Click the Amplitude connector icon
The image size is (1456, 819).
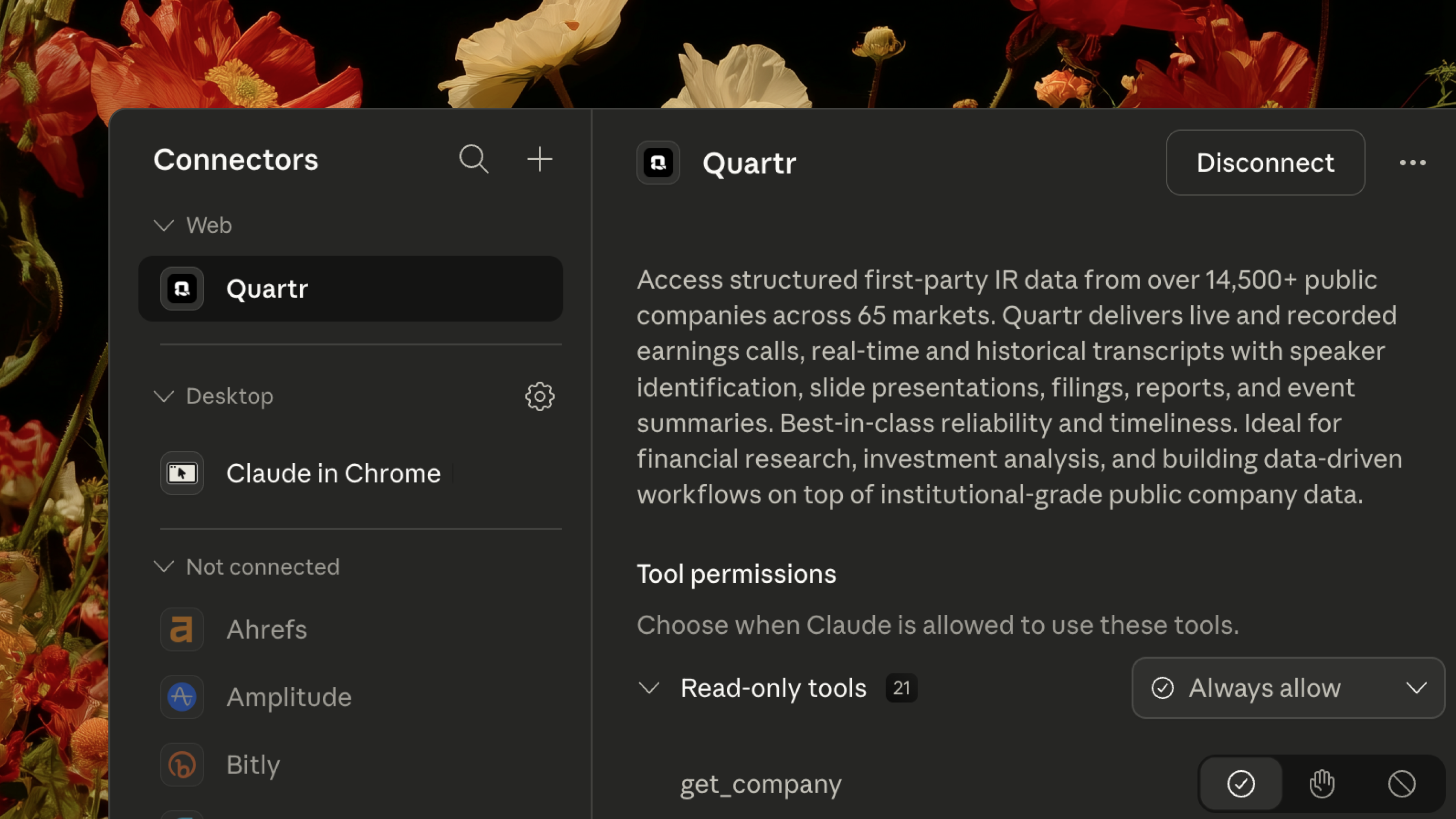coord(181,697)
